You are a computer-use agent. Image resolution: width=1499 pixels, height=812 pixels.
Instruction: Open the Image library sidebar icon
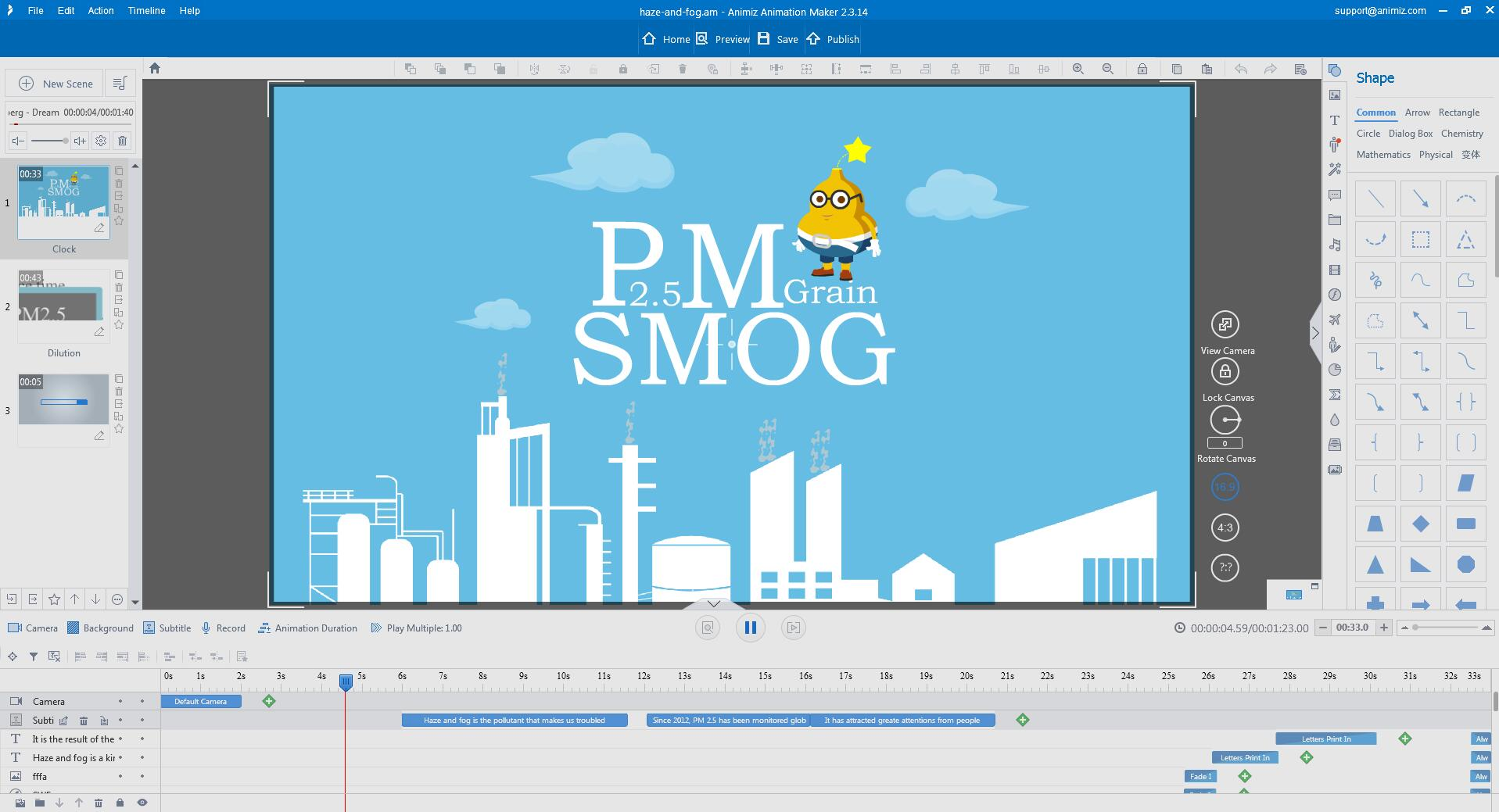1335,95
